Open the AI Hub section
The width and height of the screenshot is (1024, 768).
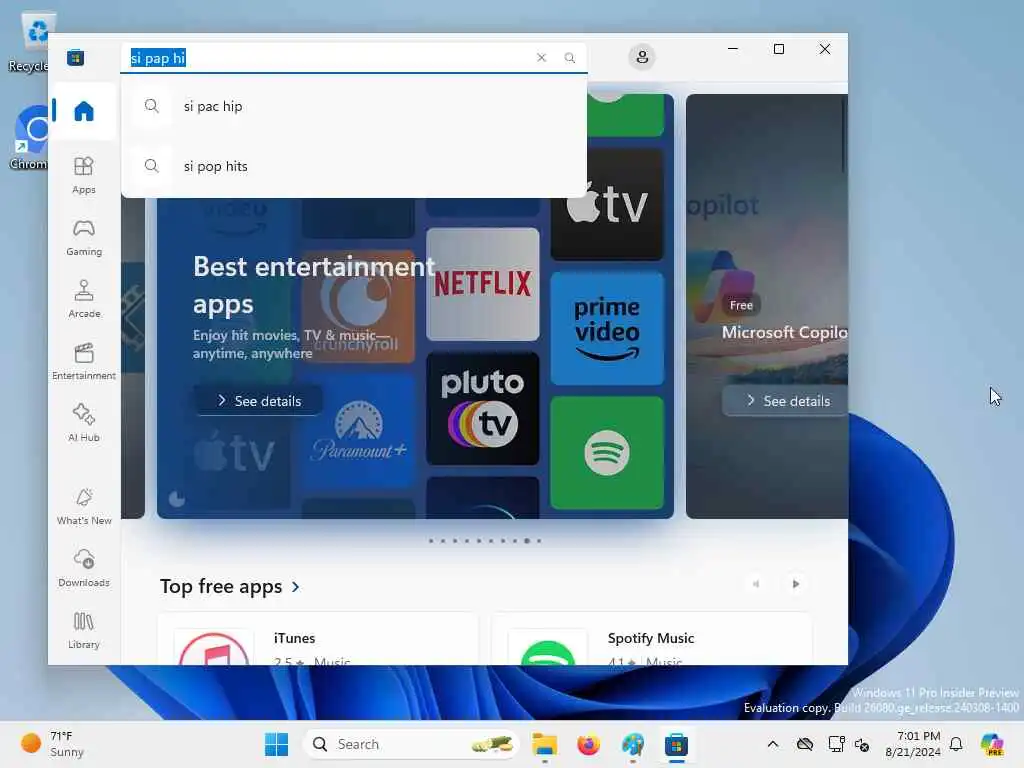tap(84, 423)
